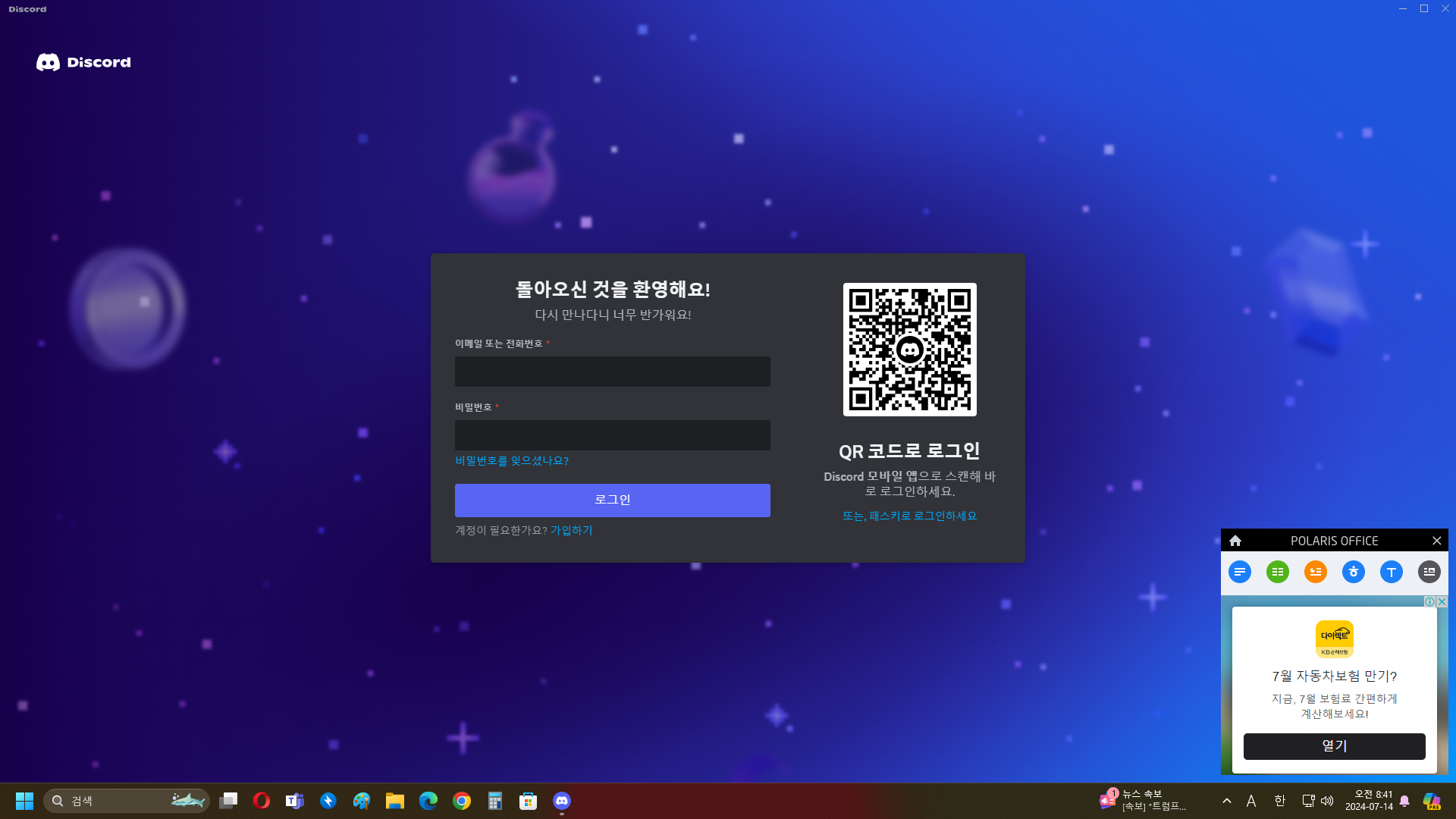The width and height of the screenshot is (1456, 819).
Task: Click the ad info (i) icon
Action: click(1429, 601)
